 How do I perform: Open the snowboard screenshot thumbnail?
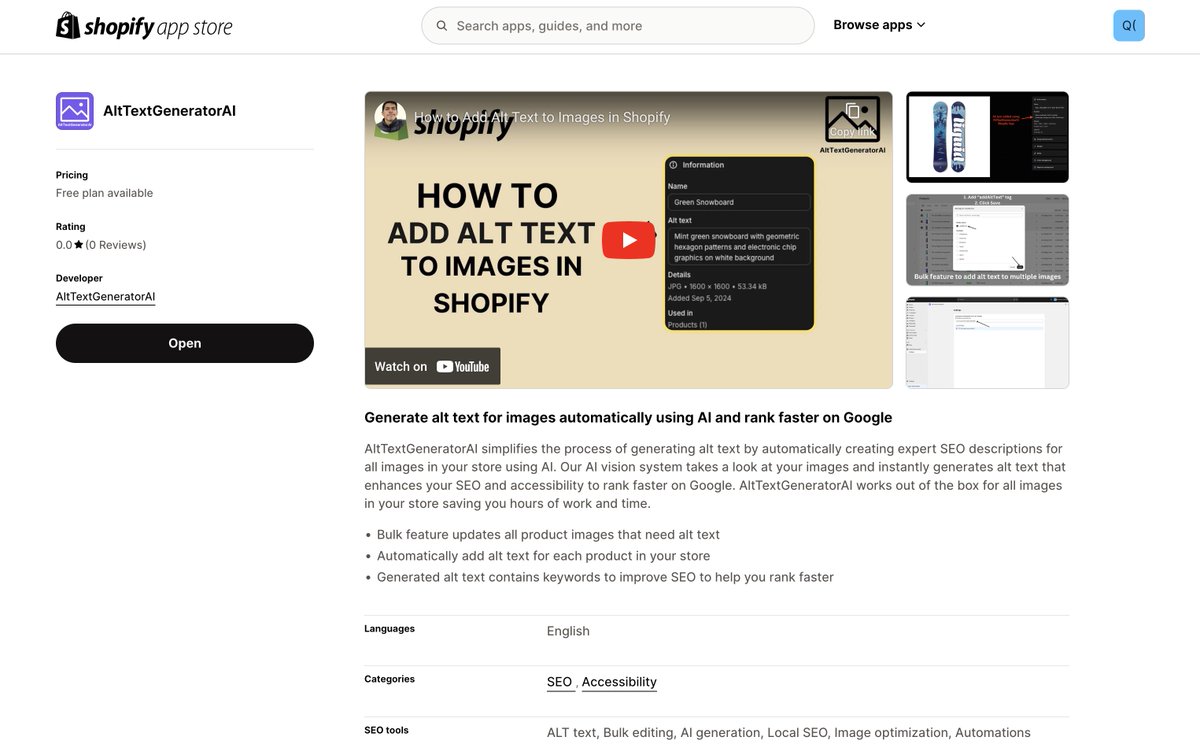point(987,137)
